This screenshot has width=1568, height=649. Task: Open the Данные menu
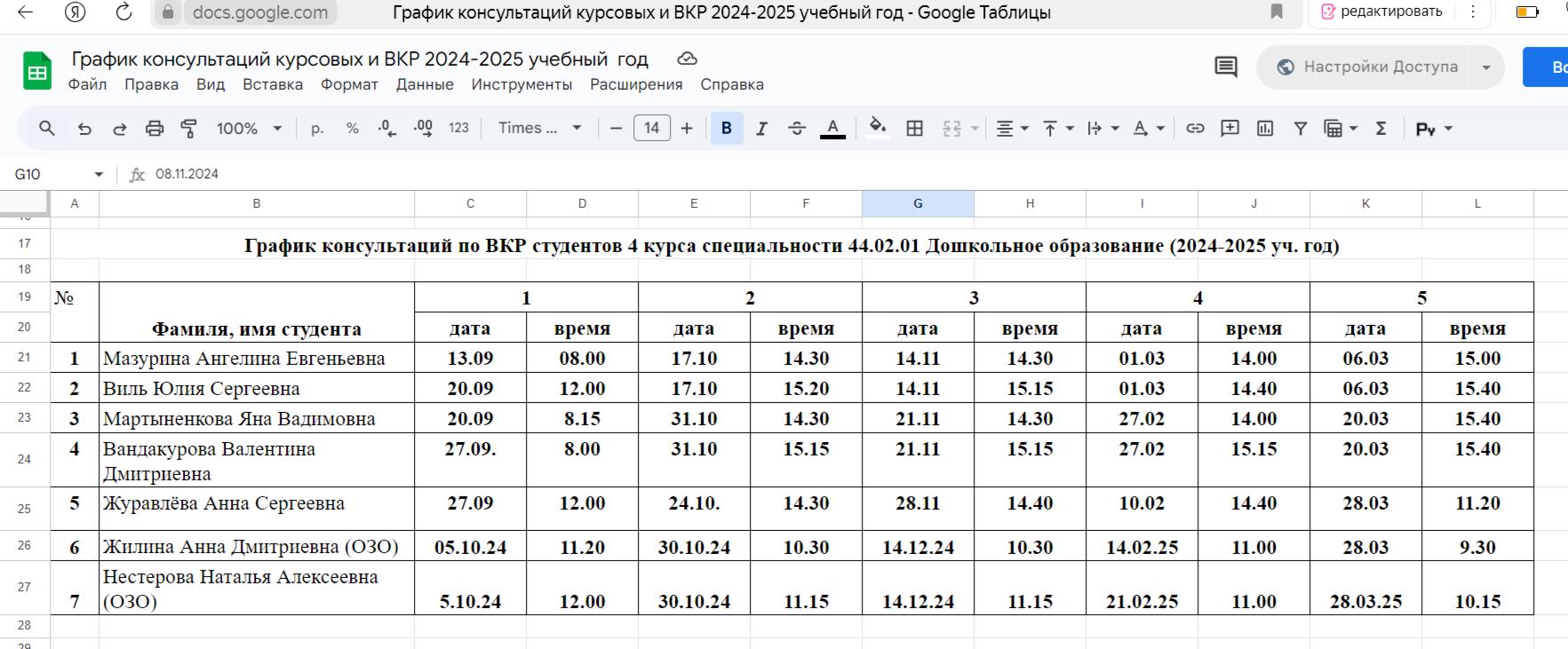425,84
